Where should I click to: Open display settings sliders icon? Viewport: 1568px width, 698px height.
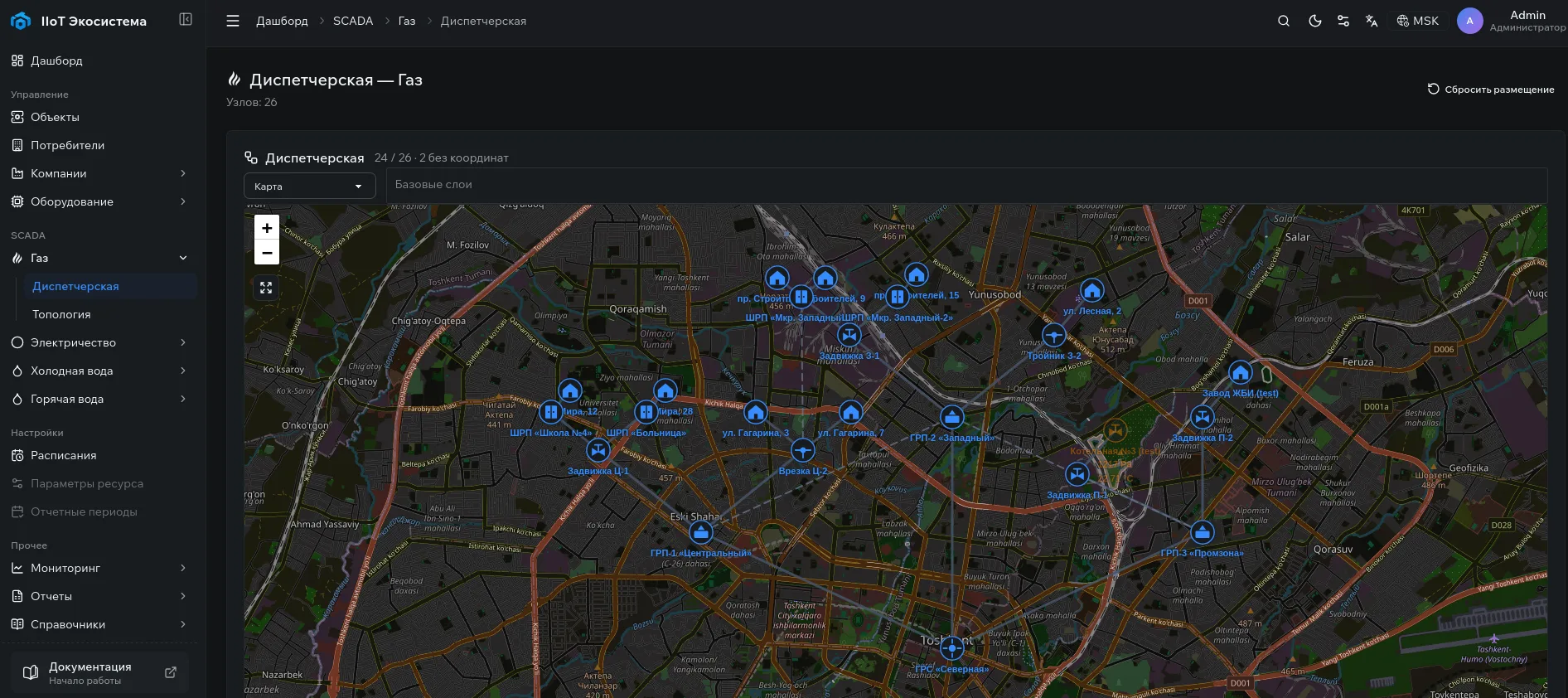(1343, 21)
